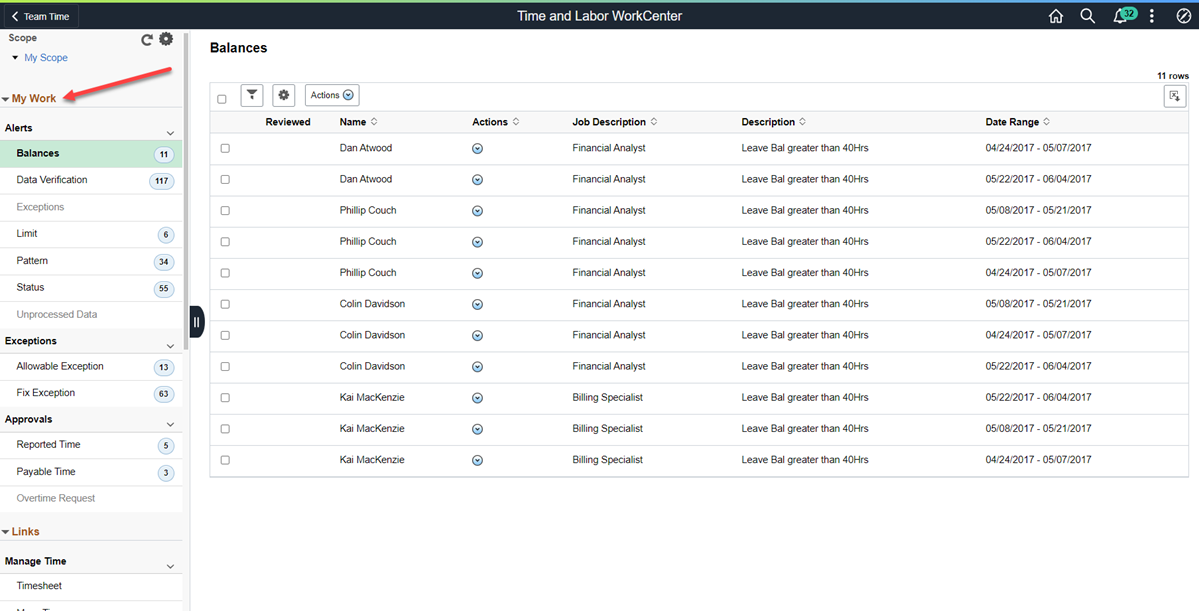Collapse the Alerts group chevron

pos(171,132)
